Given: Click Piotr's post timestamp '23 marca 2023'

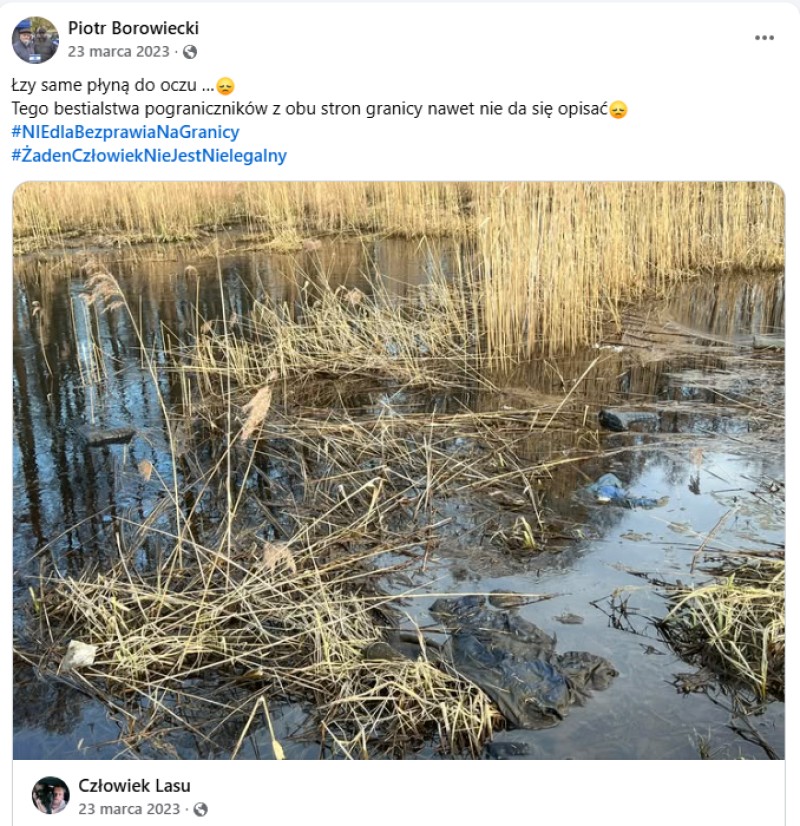Looking at the screenshot, I should click(118, 52).
